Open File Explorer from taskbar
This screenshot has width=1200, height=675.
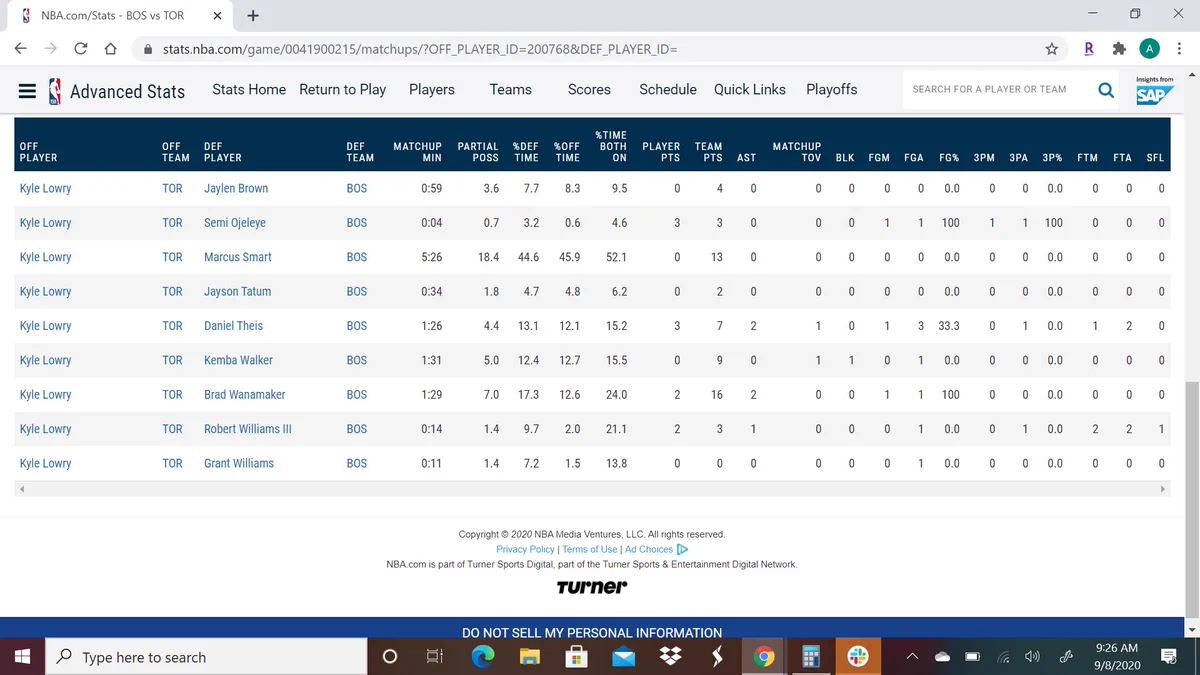530,657
